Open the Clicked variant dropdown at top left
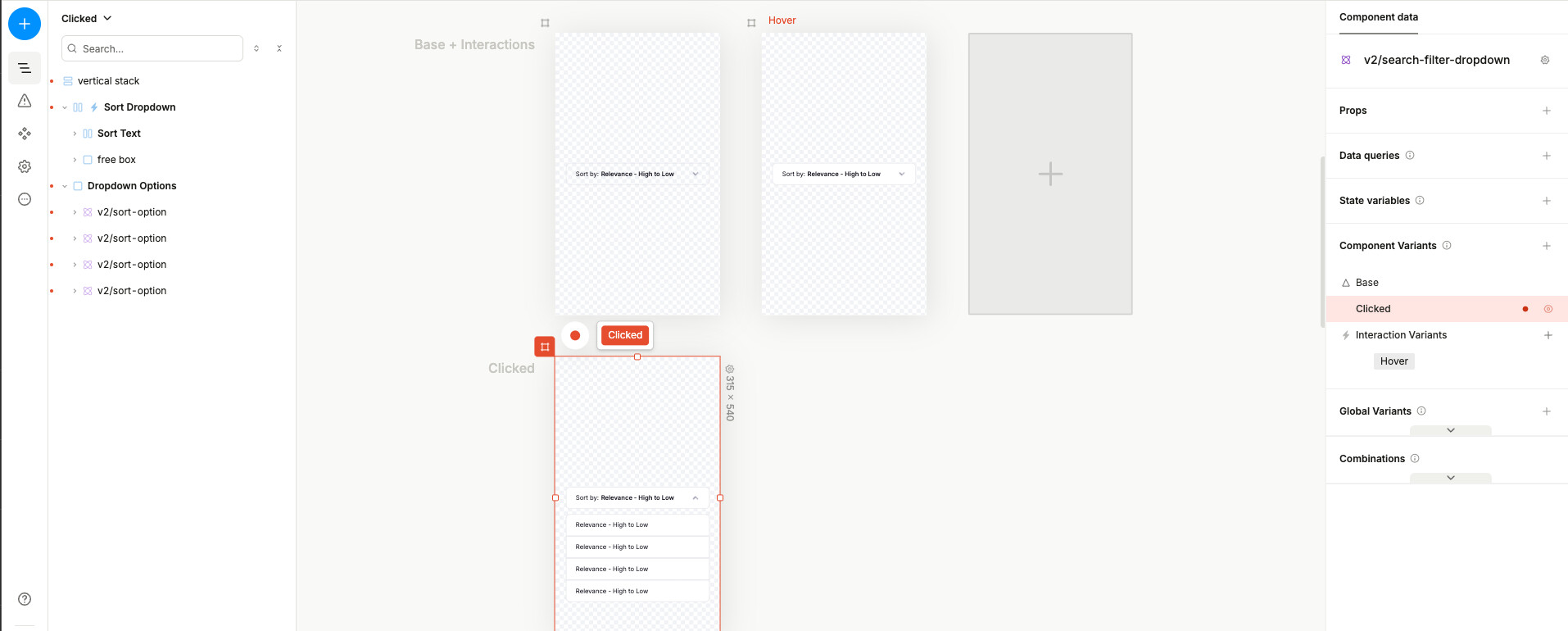The height and width of the screenshot is (631, 1568). (86, 18)
